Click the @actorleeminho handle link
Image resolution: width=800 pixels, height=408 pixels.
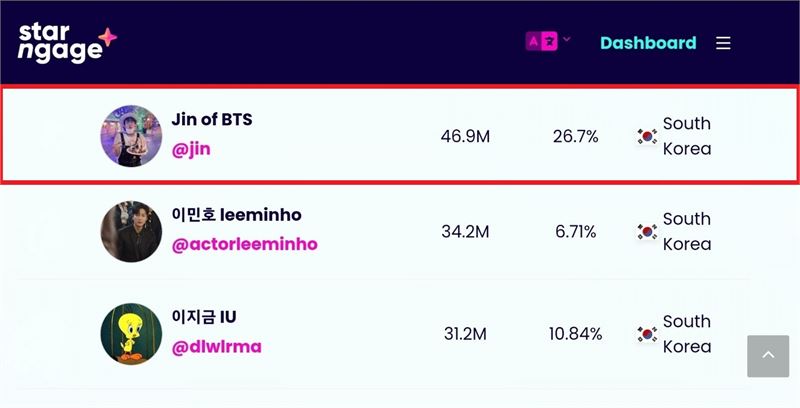point(244,244)
